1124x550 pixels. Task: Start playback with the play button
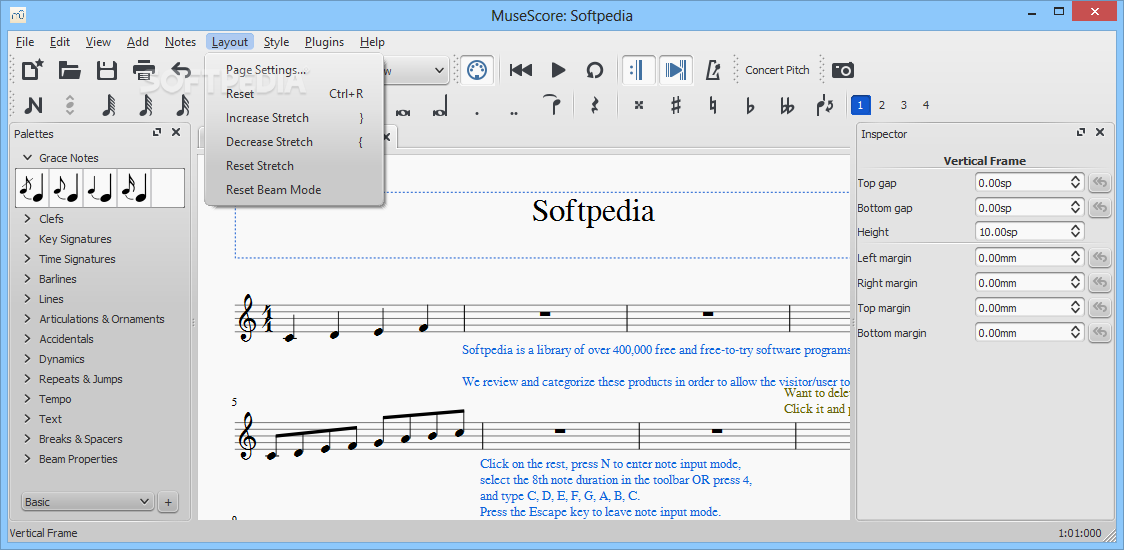pyautogui.click(x=558, y=70)
